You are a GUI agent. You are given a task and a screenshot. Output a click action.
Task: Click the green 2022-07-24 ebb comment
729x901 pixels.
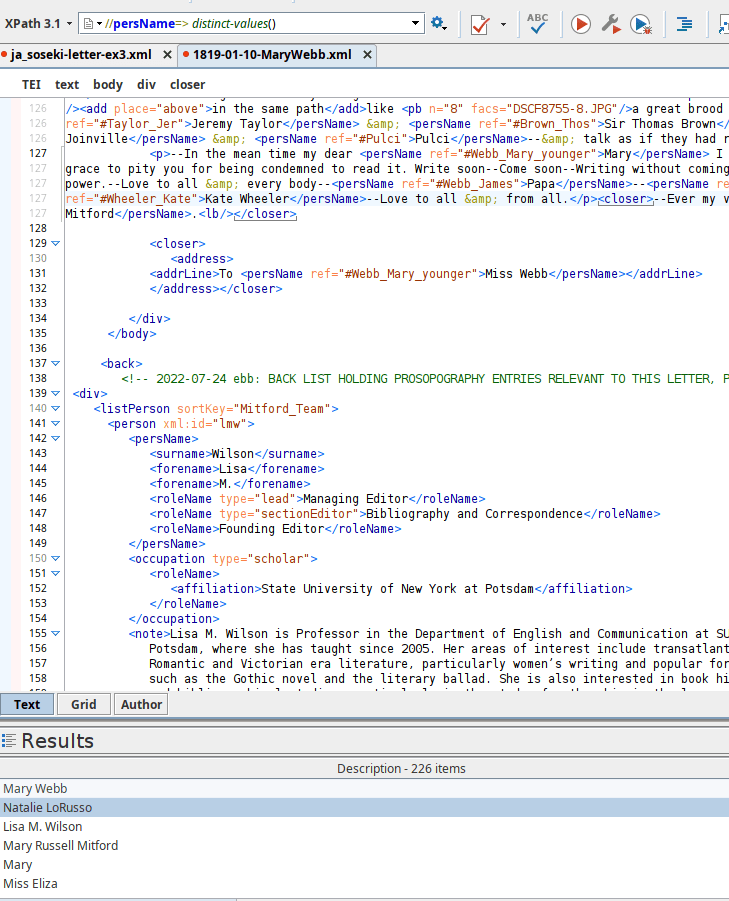coord(425,379)
